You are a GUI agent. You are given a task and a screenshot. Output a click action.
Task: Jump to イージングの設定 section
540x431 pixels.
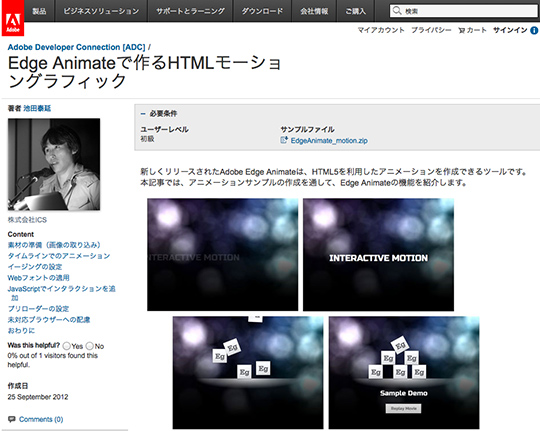point(35,267)
